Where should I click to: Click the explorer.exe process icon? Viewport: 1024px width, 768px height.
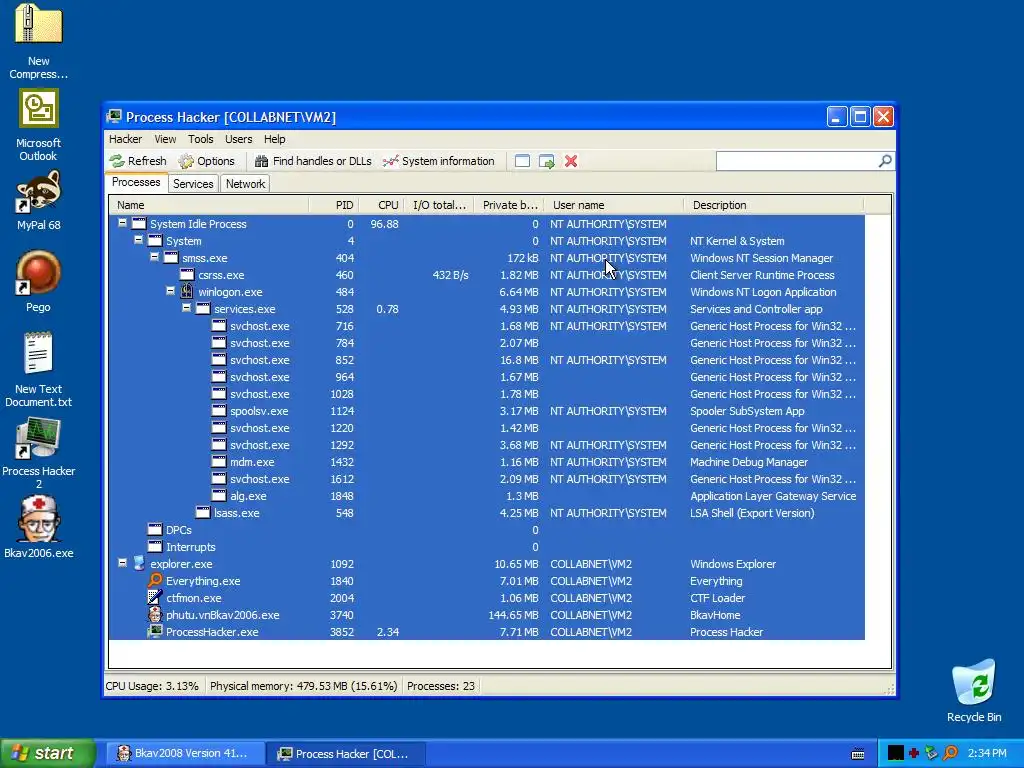point(139,563)
